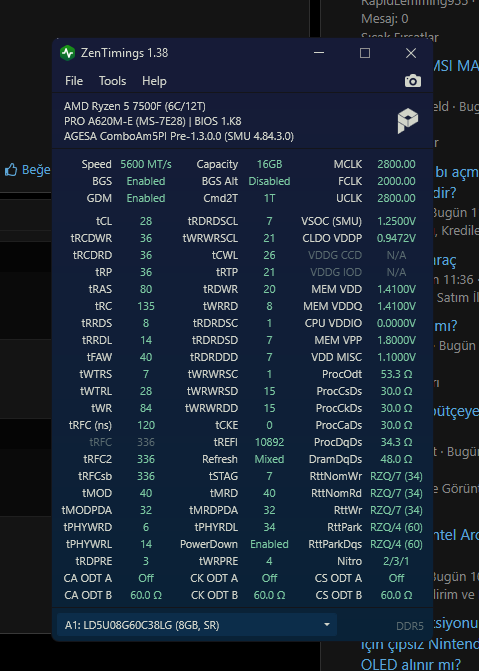Viewport: 479px width, 671px height.
Task: Click the AGESA ComboAm5PI version line
Action: (x=179, y=136)
